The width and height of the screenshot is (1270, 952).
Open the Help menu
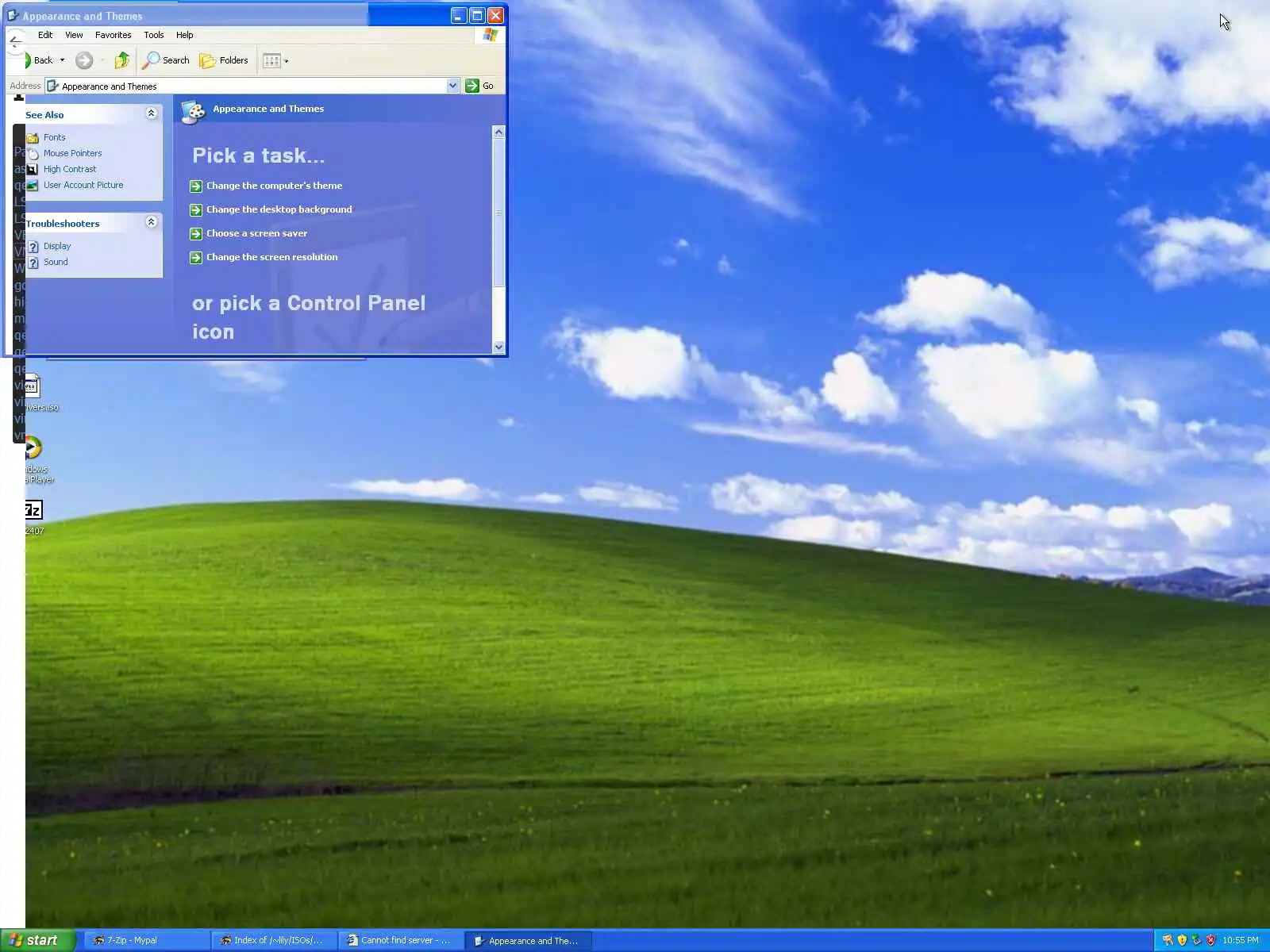tap(184, 35)
